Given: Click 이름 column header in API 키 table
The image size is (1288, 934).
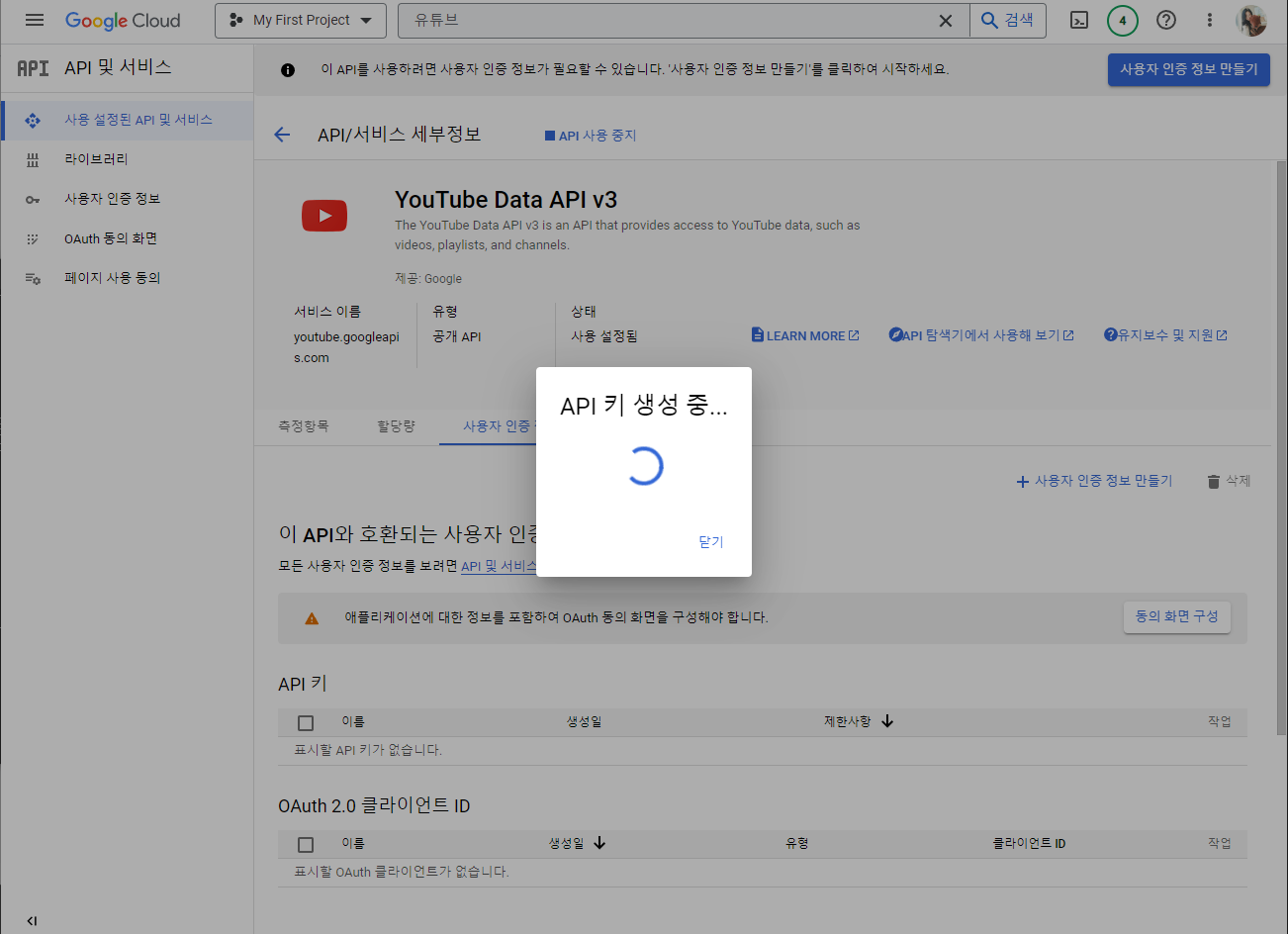Looking at the screenshot, I should click(353, 721).
